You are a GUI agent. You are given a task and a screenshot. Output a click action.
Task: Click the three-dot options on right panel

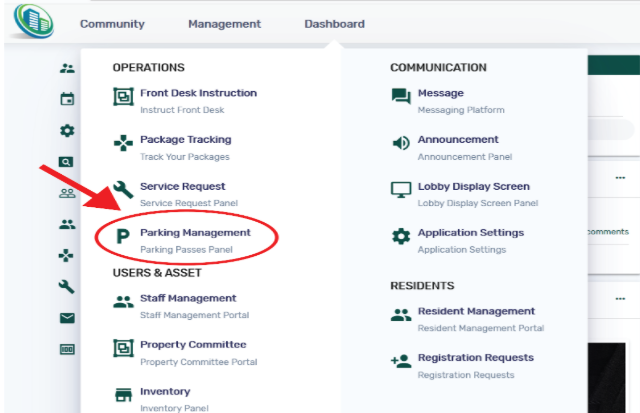click(618, 177)
